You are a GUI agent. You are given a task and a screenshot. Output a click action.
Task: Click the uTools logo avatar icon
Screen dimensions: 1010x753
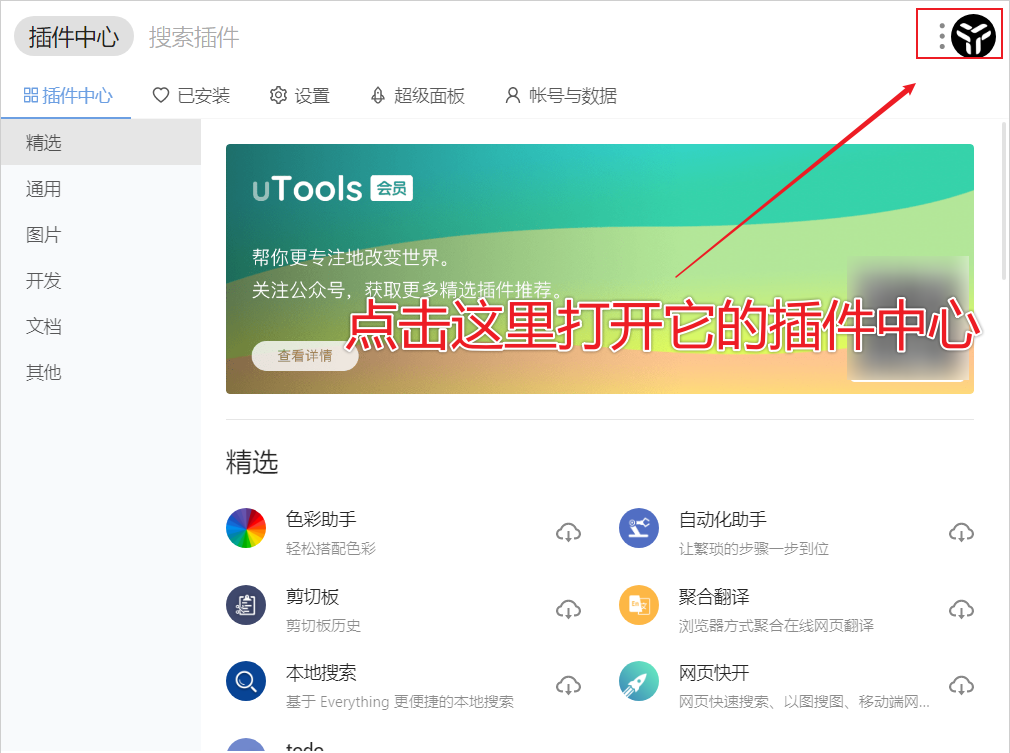[973, 36]
